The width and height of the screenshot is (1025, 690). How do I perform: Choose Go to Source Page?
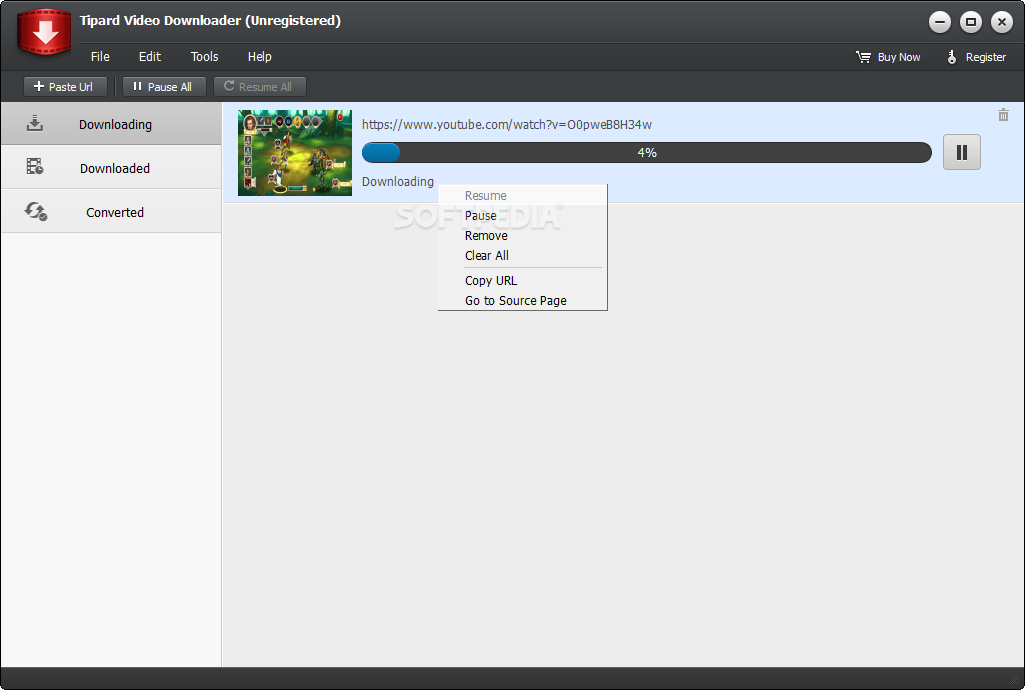click(x=522, y=301)
